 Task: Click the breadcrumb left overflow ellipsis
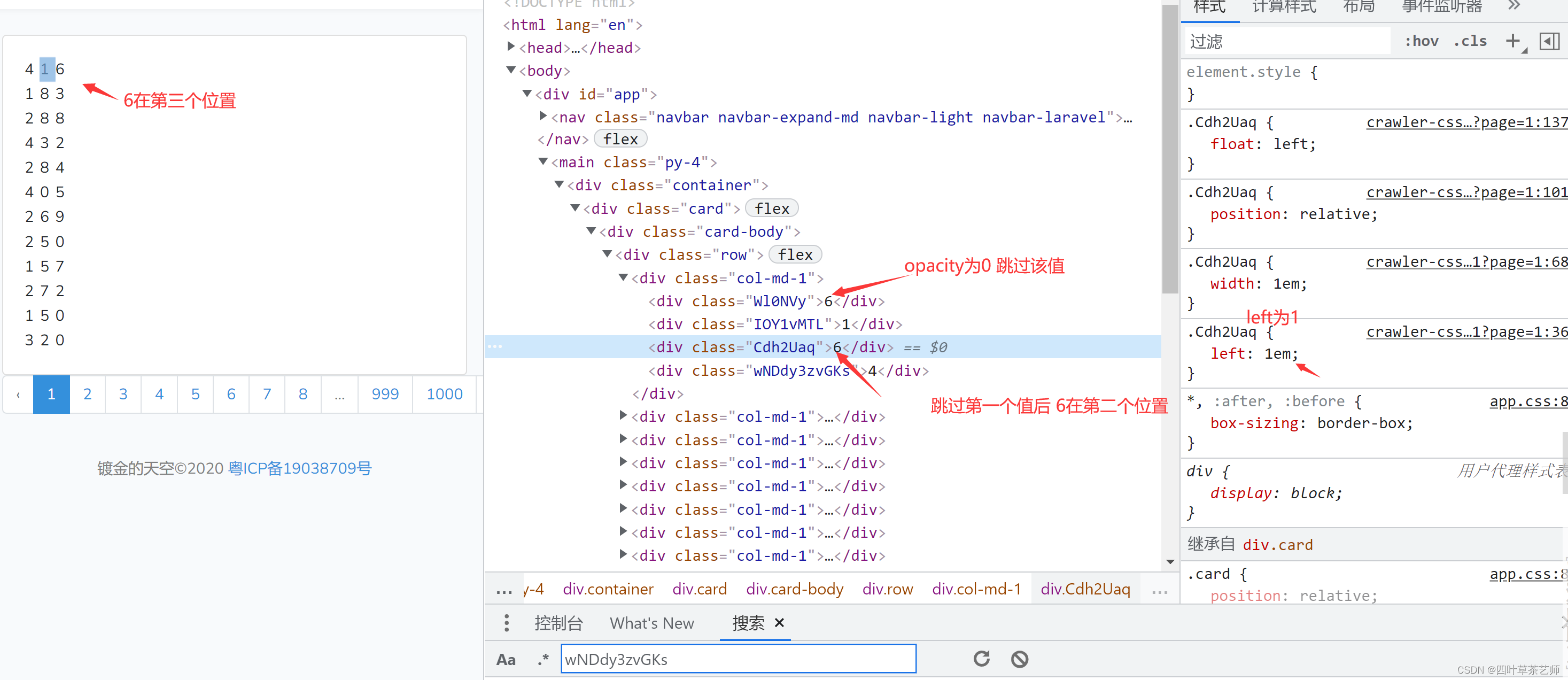pos(503,590)
